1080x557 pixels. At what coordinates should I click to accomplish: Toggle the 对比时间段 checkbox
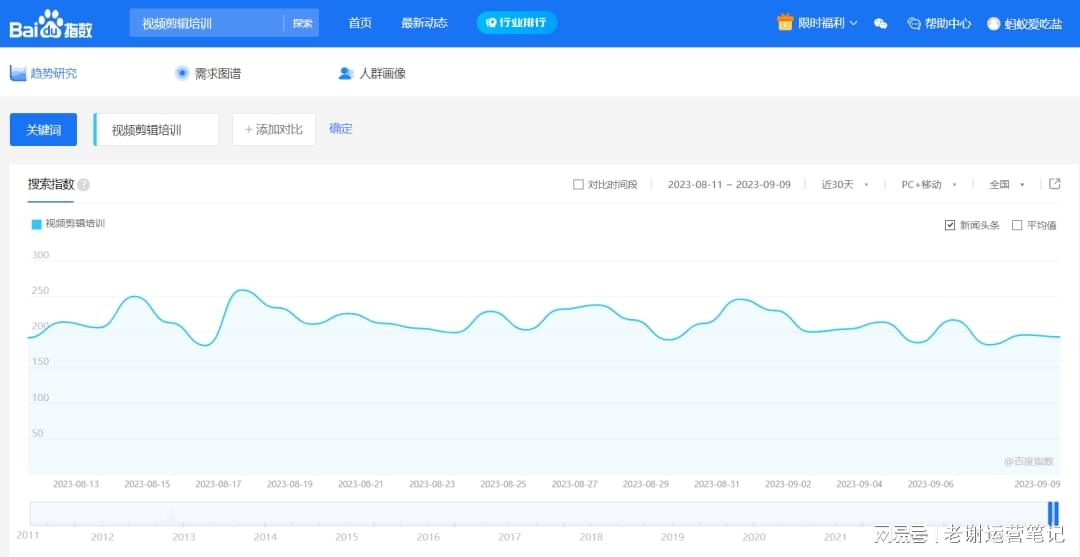579,185
